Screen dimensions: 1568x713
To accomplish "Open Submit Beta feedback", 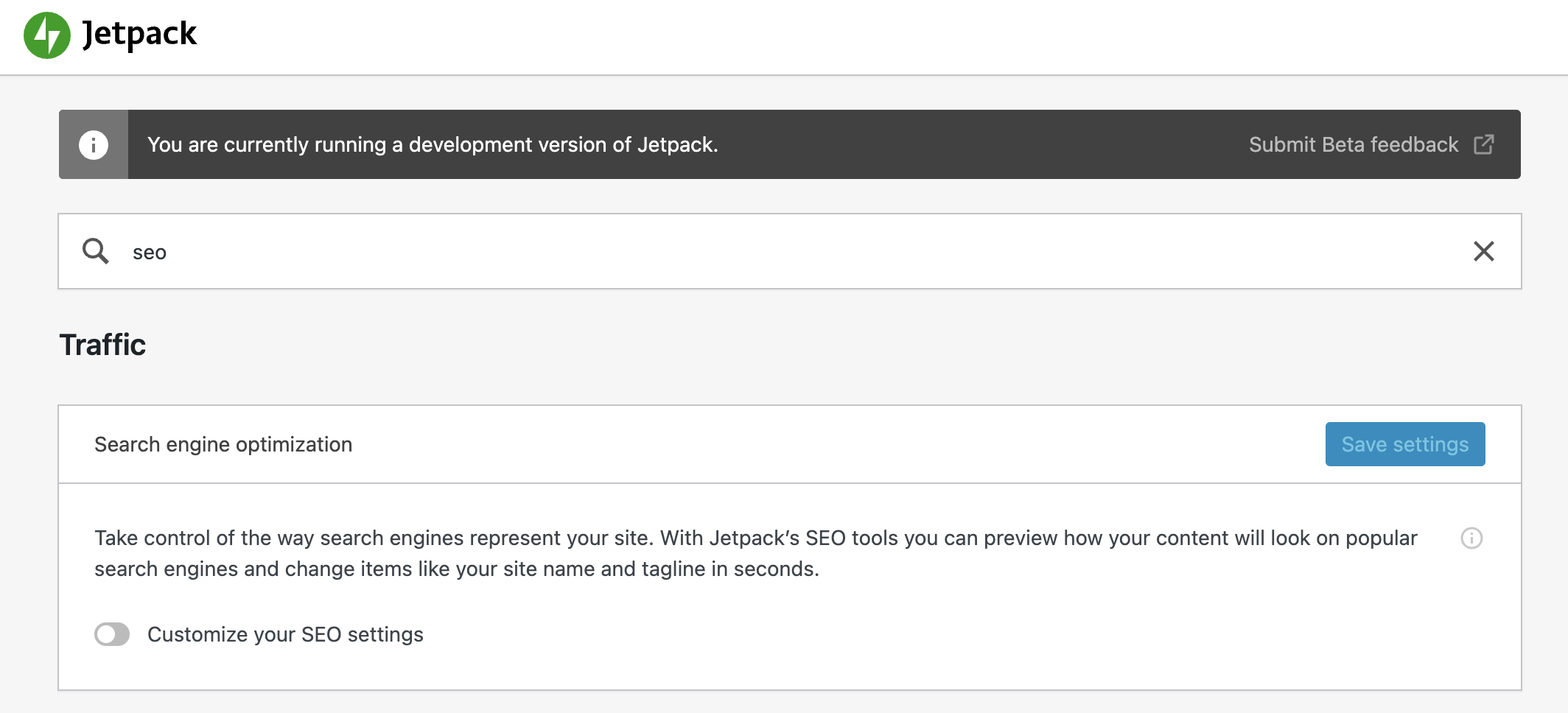I will (1353, 144).
